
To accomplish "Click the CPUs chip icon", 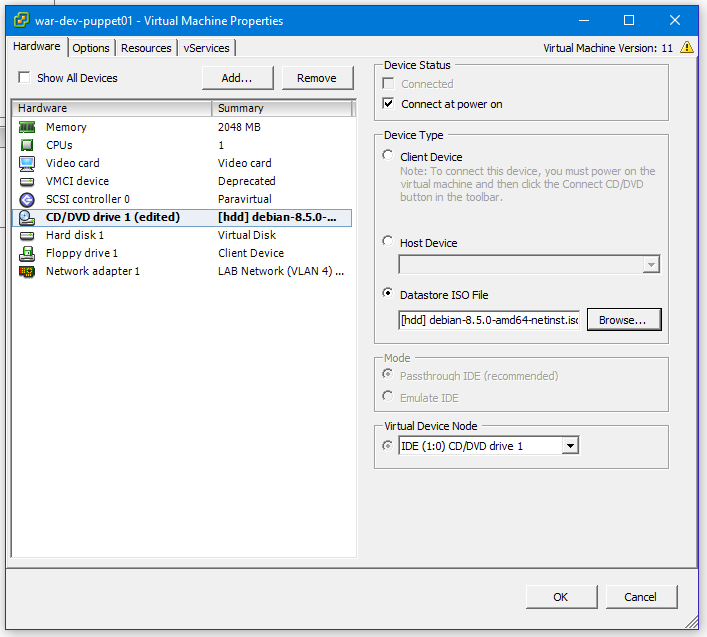I will (x=27, y=145).
